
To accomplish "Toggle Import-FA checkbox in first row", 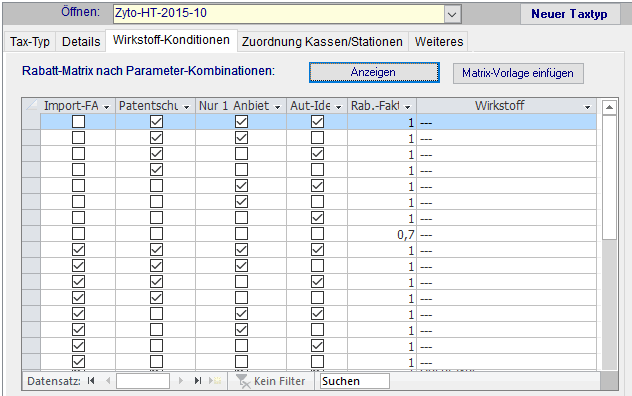I will tap(78, 121).
